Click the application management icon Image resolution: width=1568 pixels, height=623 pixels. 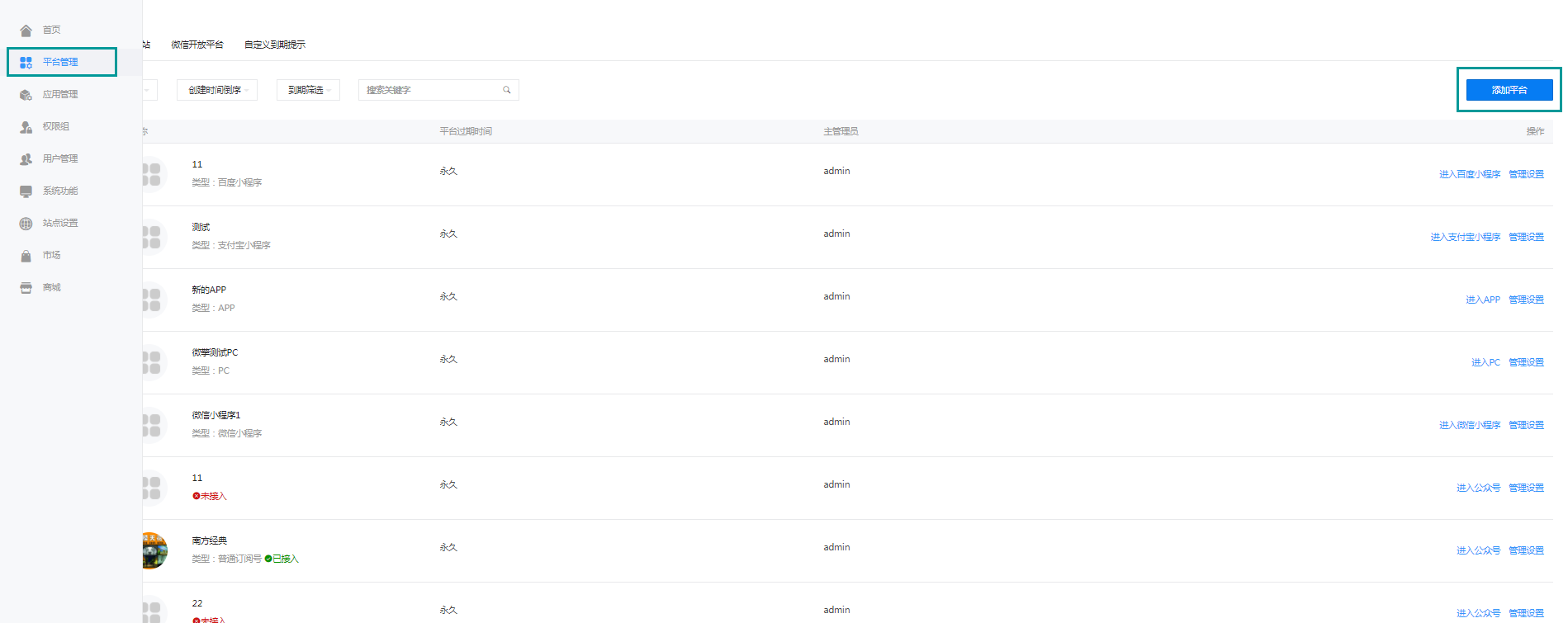click(x=26, y=95)
